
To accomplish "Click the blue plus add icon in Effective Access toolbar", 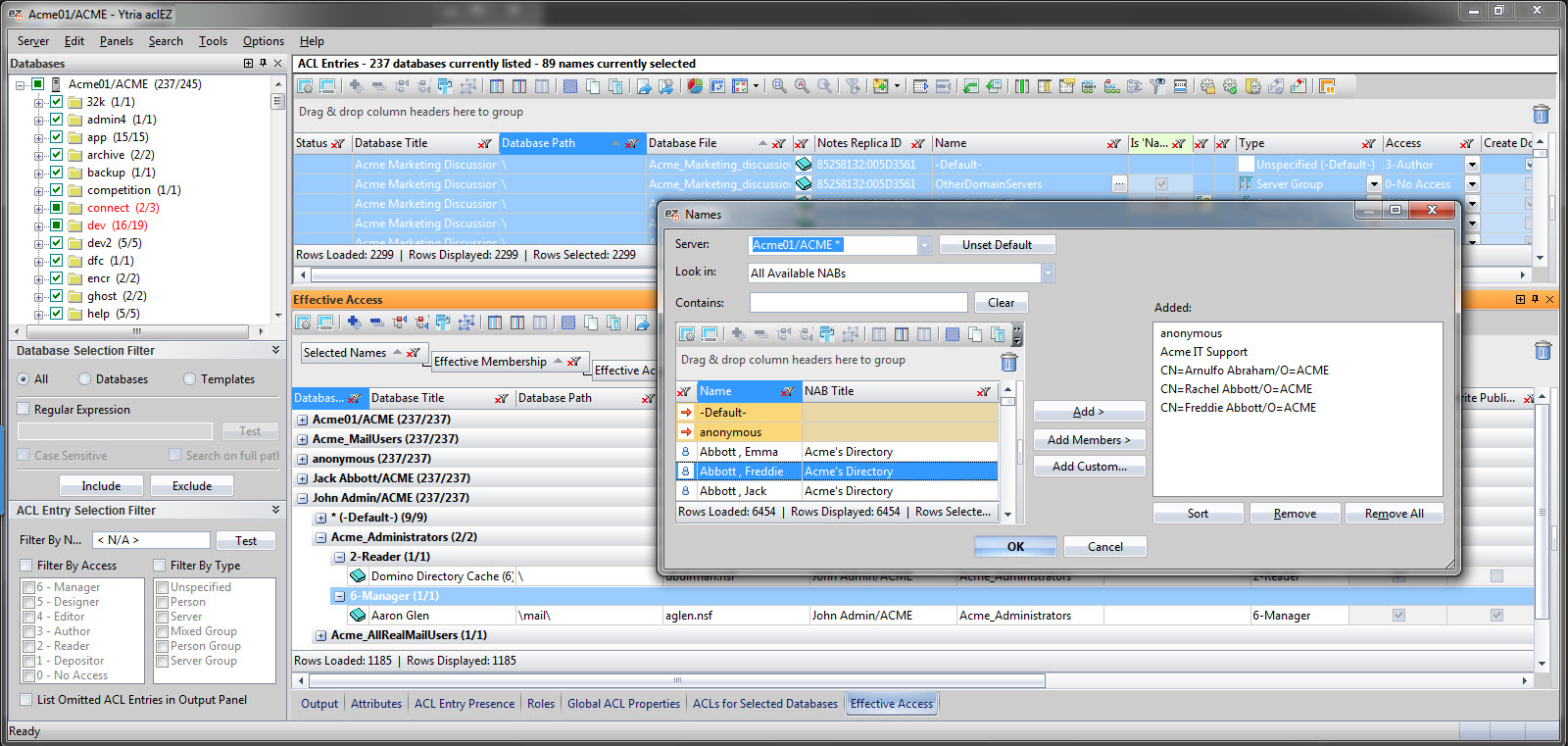I will (354, 323).
